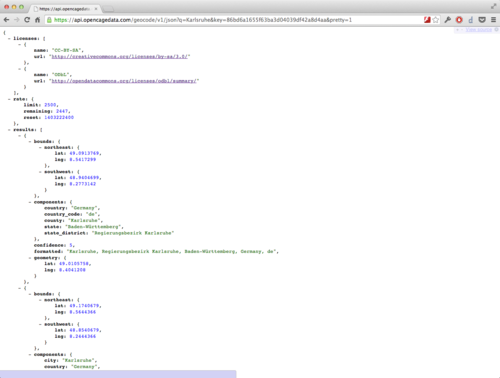
Task: Open a new tab with the new-tab button
Action: pyautogui.click(x=108, y=9)
